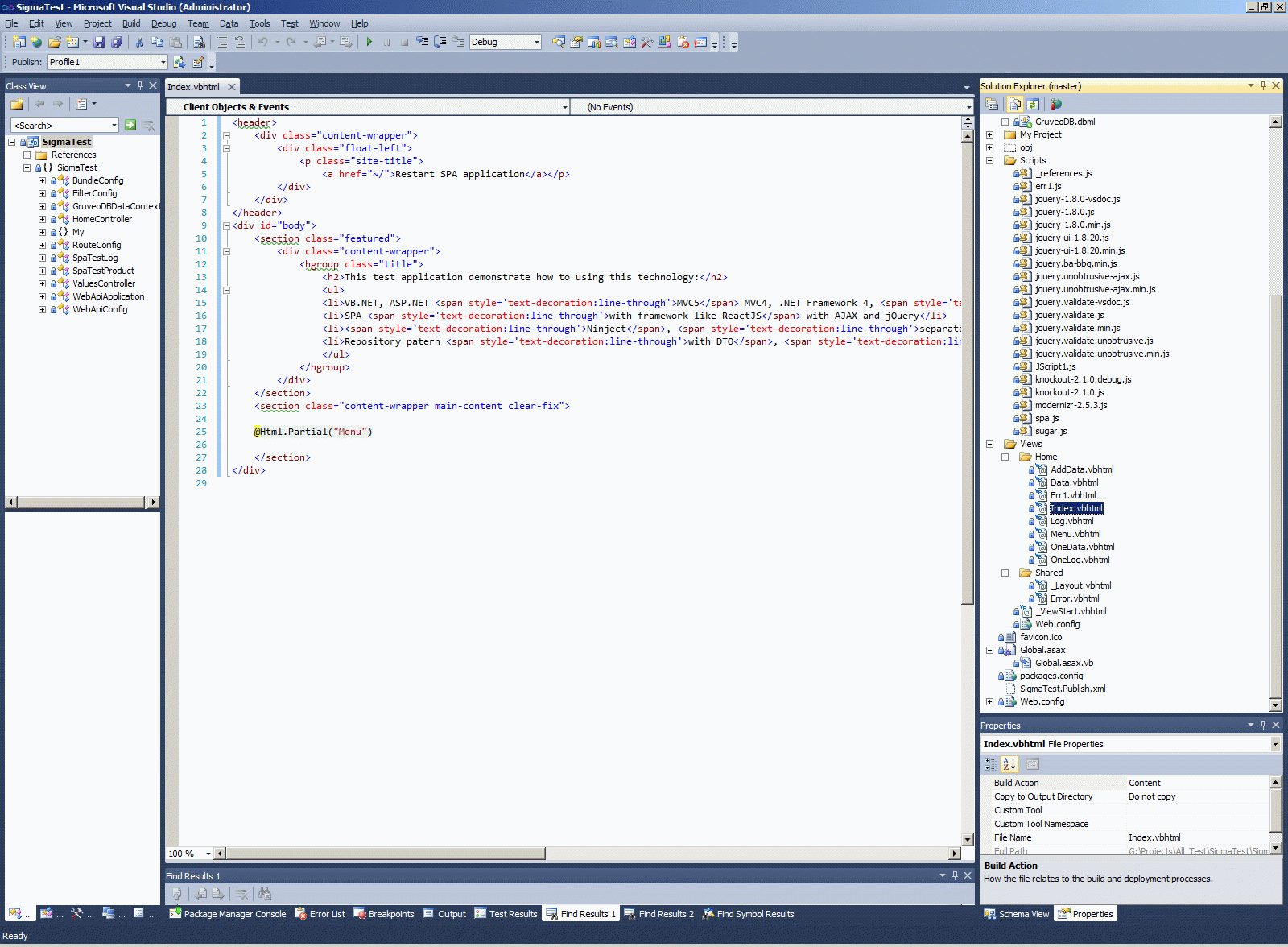The height and width of the screenshot is (947, 1288).
Task: Toggle alphabetical sort in Properties panel
Action: click(1009, 763)
